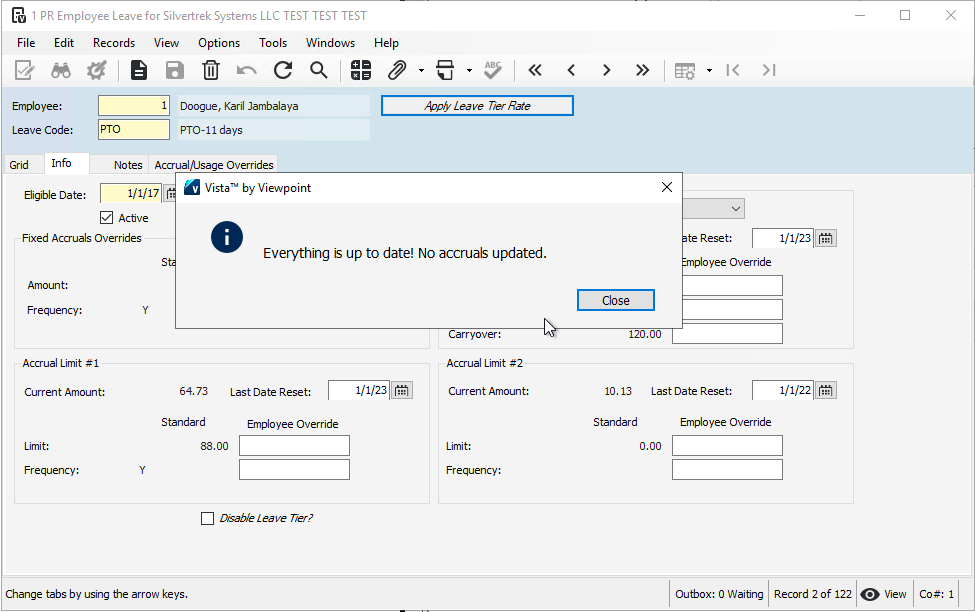Click the application icon in title bar

[19, 16]
